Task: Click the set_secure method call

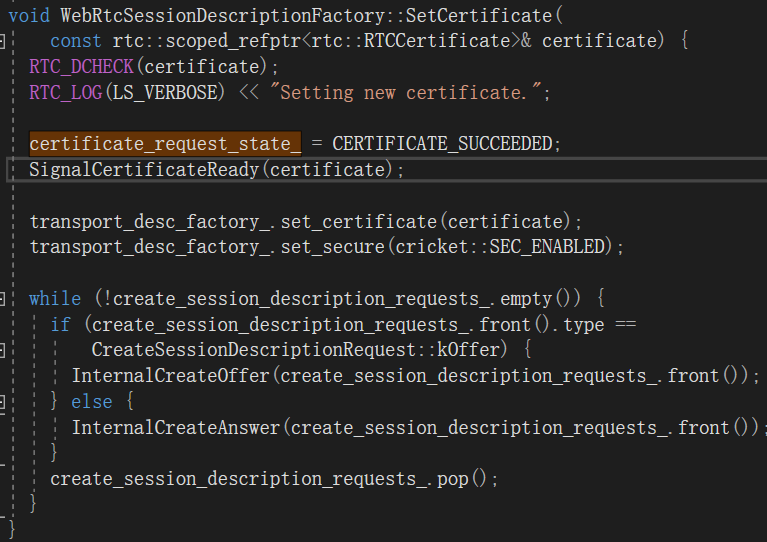Action: tap(340, 247)
